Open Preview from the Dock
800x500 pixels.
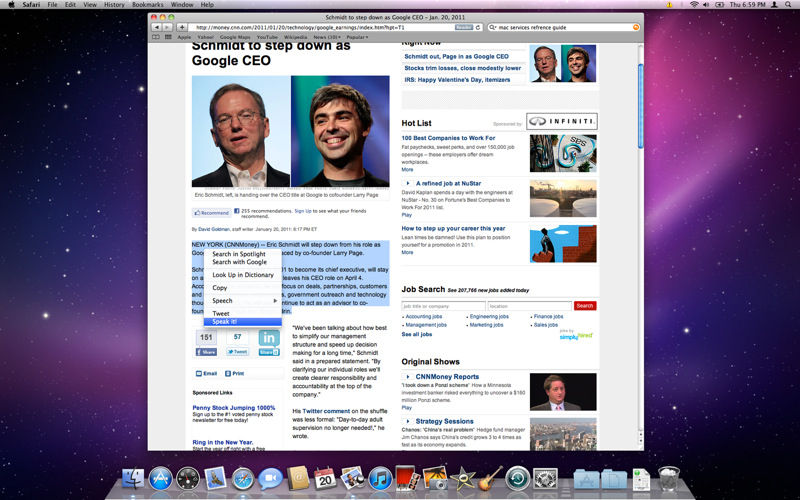[353, 479]
